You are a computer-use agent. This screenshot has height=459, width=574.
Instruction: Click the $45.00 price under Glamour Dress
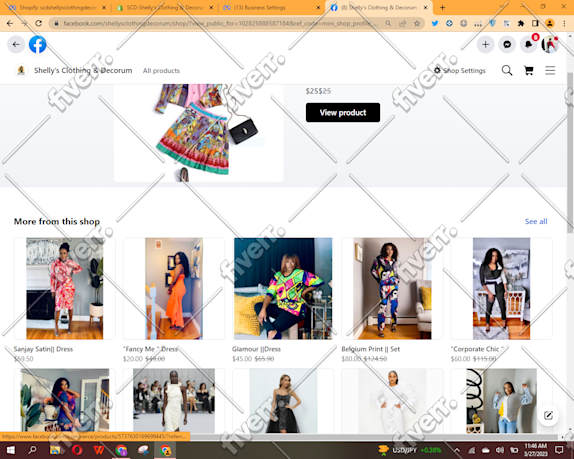242,359
